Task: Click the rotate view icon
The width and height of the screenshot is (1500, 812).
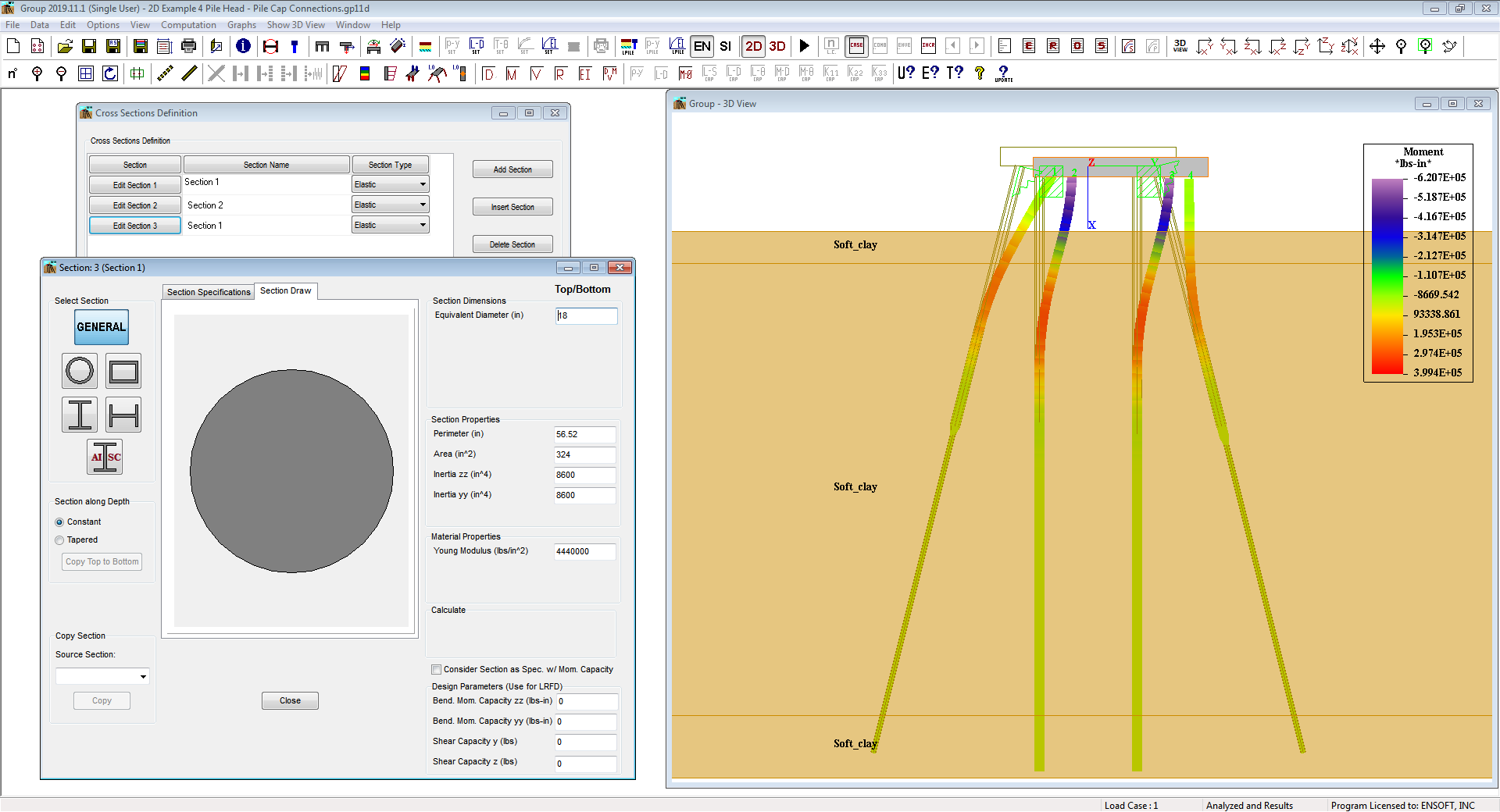Action: pos(1449,46)
